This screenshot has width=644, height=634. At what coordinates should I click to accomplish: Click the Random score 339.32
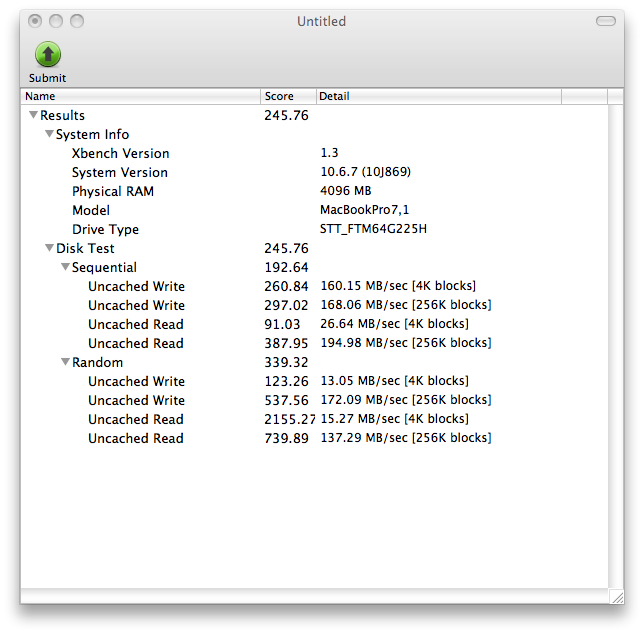(286, 362)
